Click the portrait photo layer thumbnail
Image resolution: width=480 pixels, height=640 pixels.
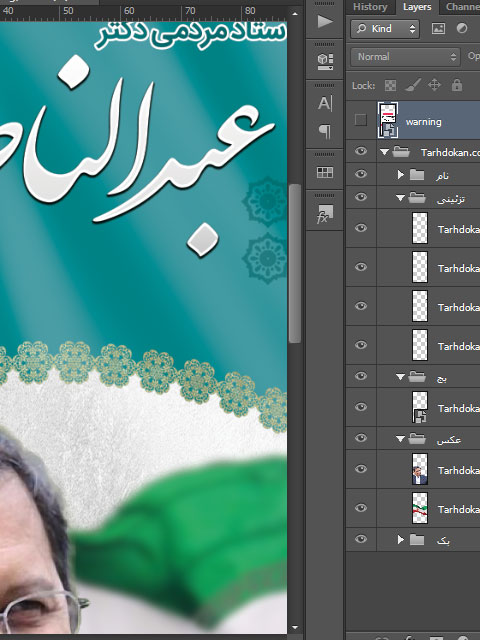tap(420, 469)
